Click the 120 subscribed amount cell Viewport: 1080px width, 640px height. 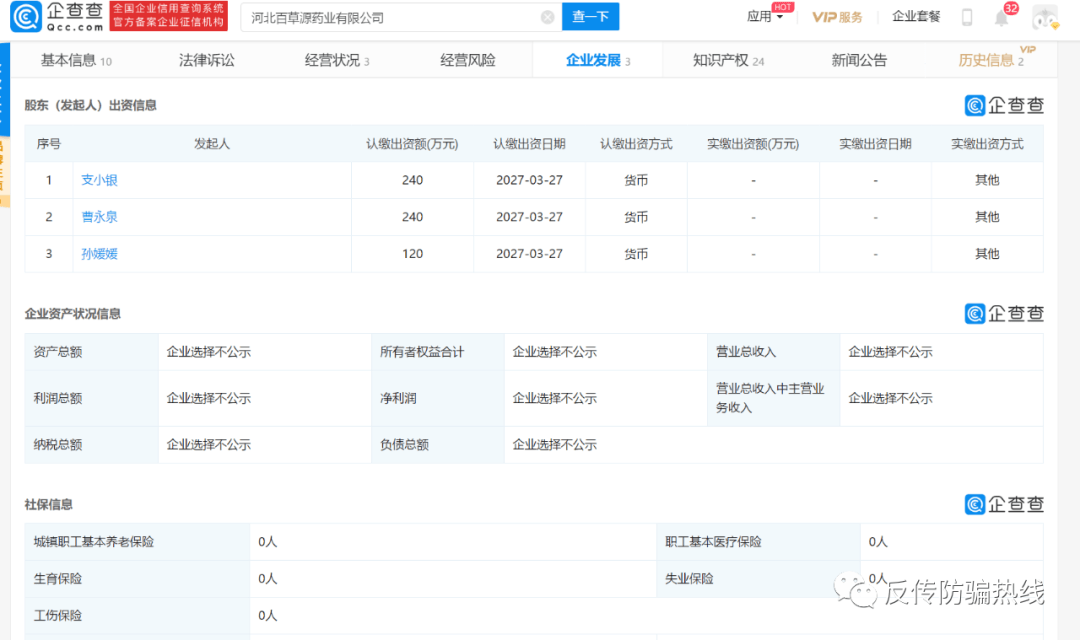click(413, 254)
